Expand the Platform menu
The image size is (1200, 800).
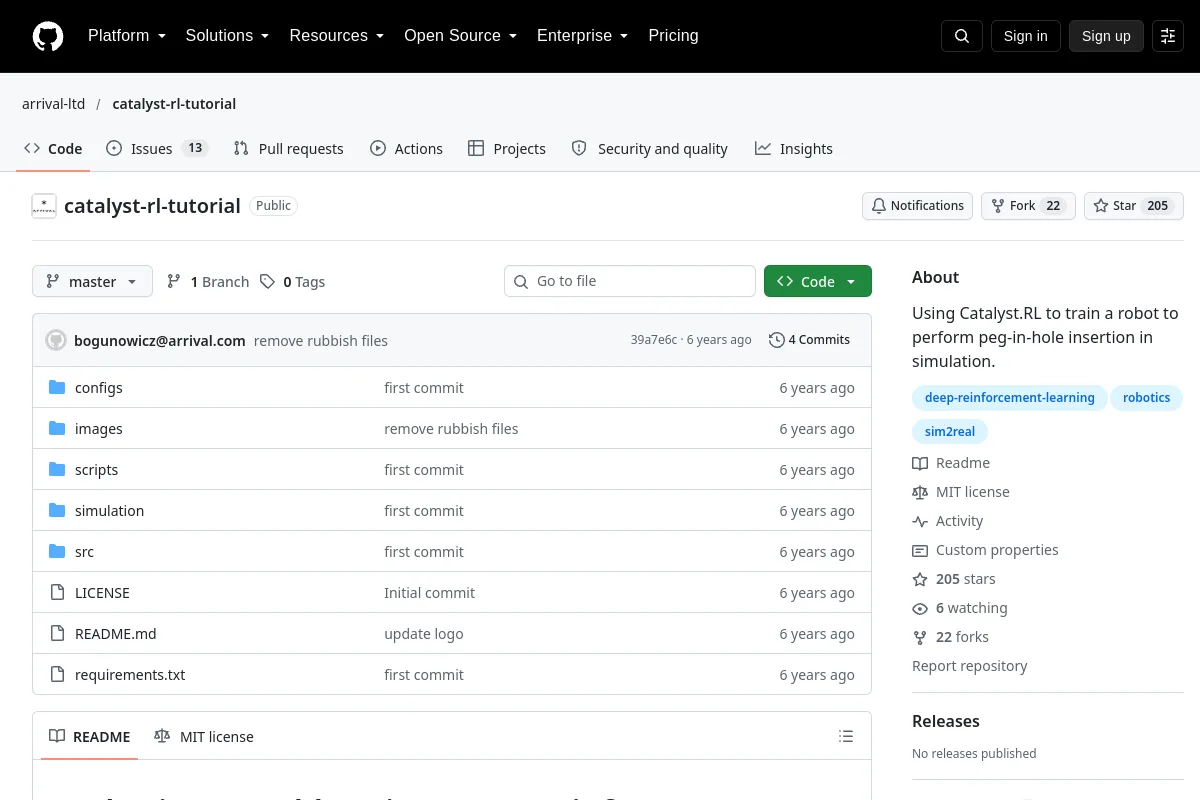(125, 36)
